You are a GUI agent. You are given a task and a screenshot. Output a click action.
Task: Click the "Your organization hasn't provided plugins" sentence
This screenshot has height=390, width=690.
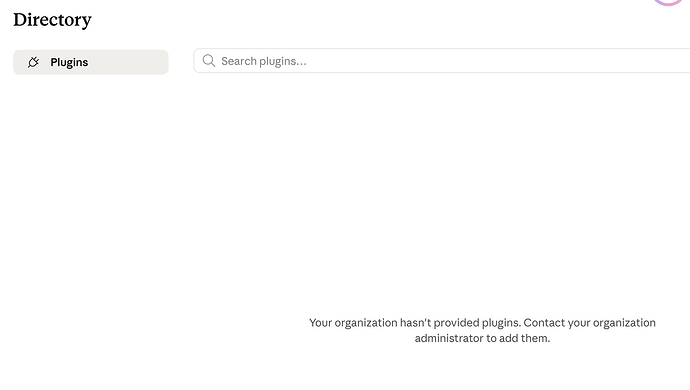pyautogui.click(x=415, y=323)
